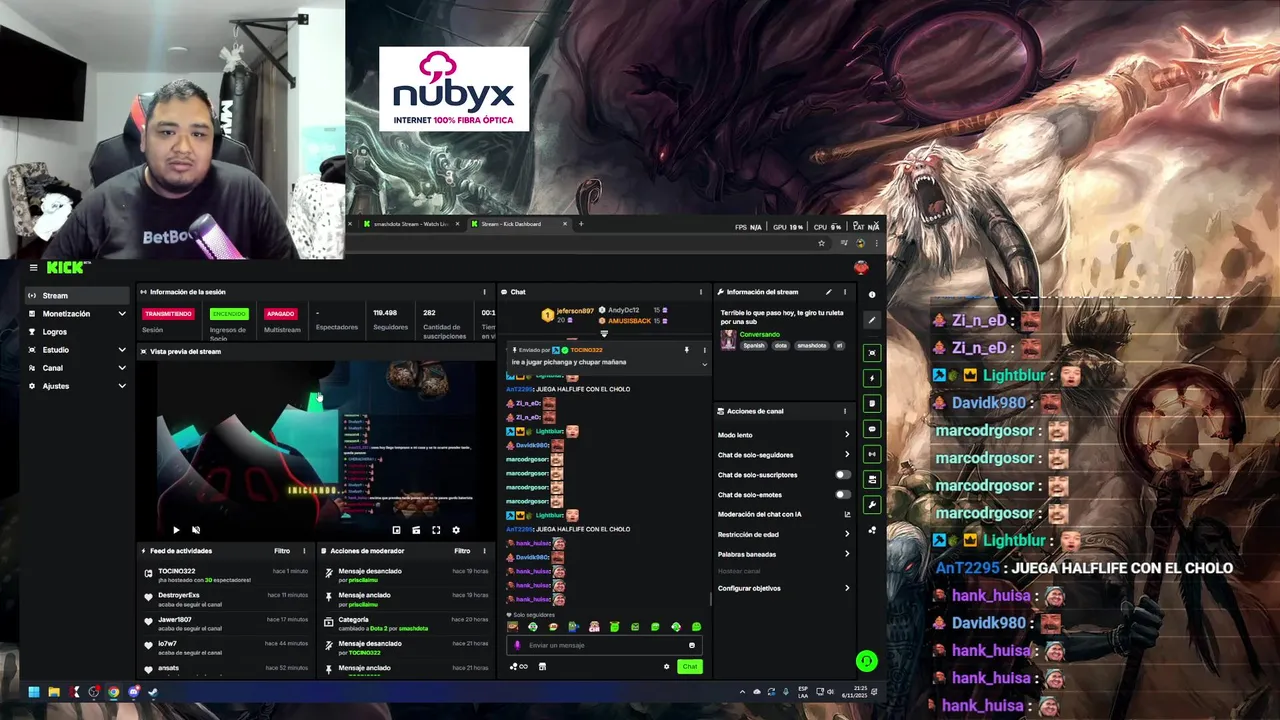Show hidden tray icons

pos(742,691)
